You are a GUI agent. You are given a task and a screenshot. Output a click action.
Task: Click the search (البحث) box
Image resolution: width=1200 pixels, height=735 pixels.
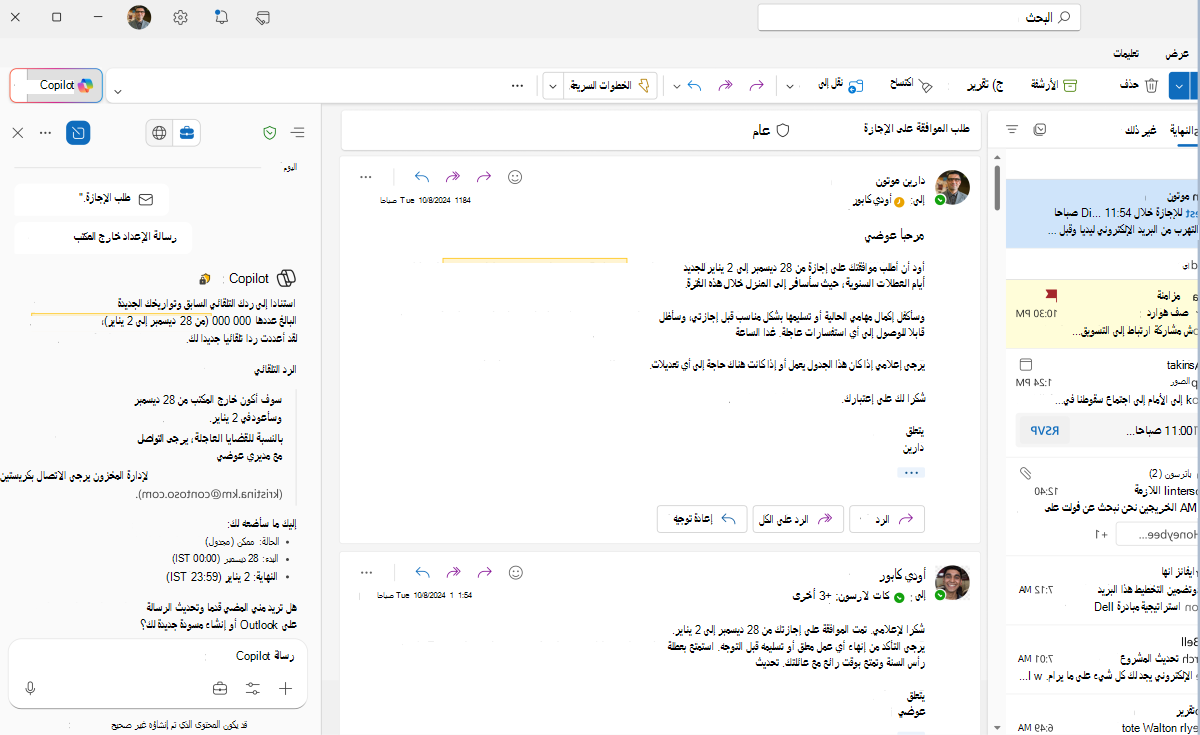(920, 17)
